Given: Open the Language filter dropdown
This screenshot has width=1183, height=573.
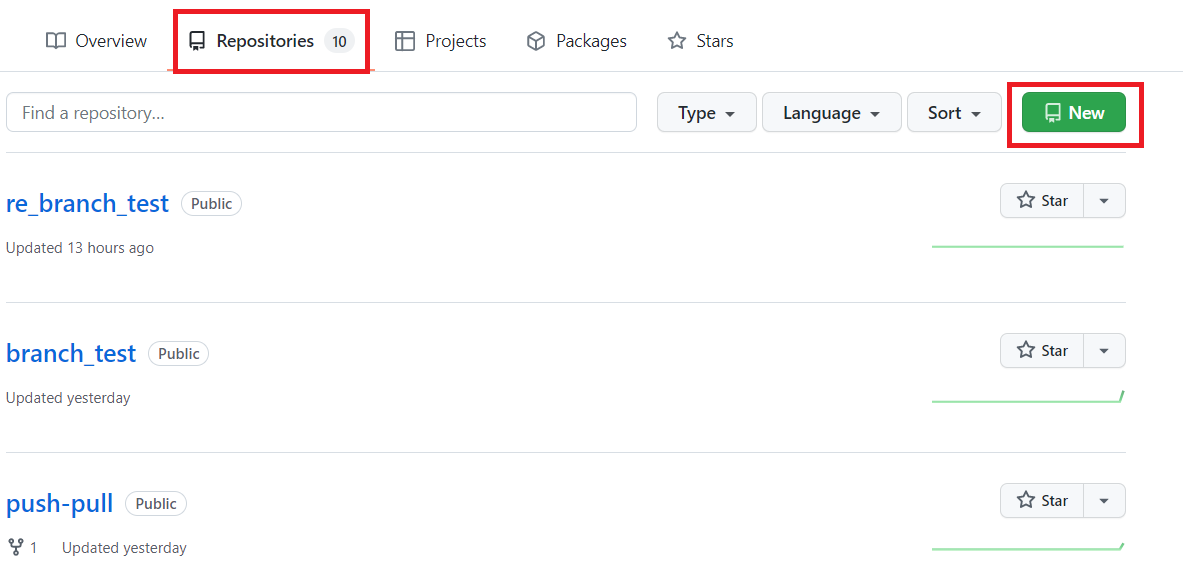Looking at the screenshot, I should coord(831,112).
